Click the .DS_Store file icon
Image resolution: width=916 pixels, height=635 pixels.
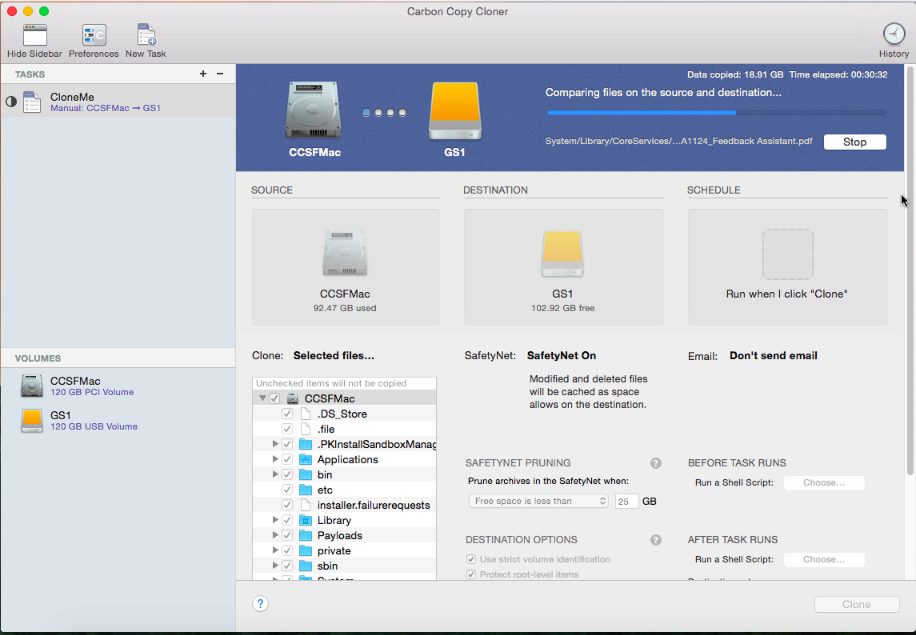click(306, 414)
